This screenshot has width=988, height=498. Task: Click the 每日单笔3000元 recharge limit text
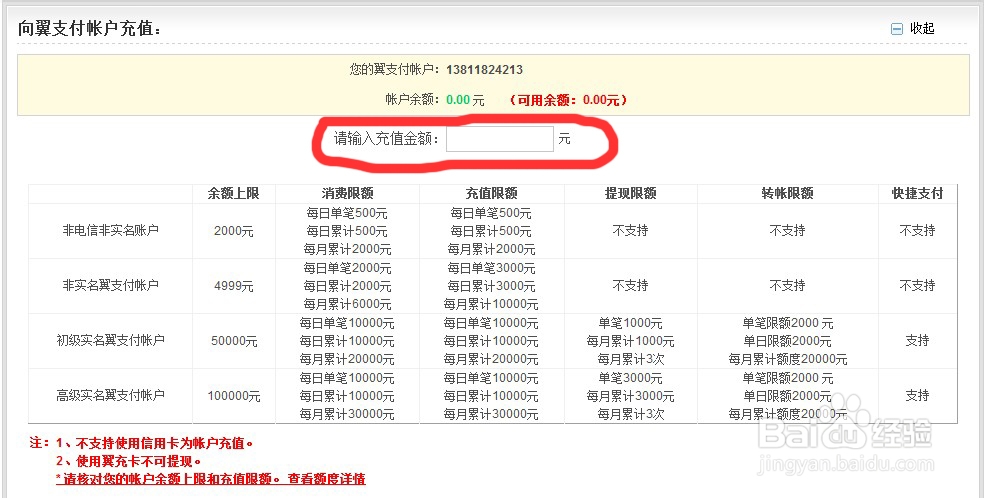pyautogui.click(x=491, y=268)
